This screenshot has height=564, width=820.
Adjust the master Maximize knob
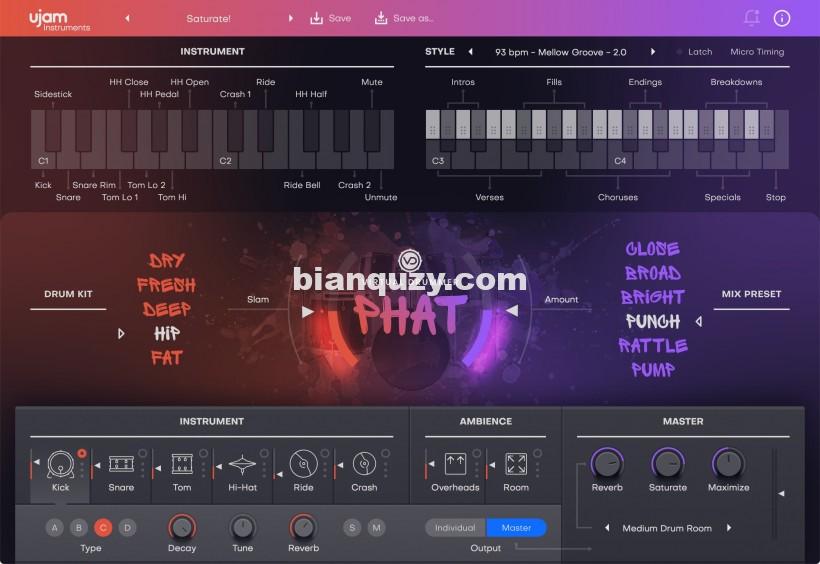728,464
